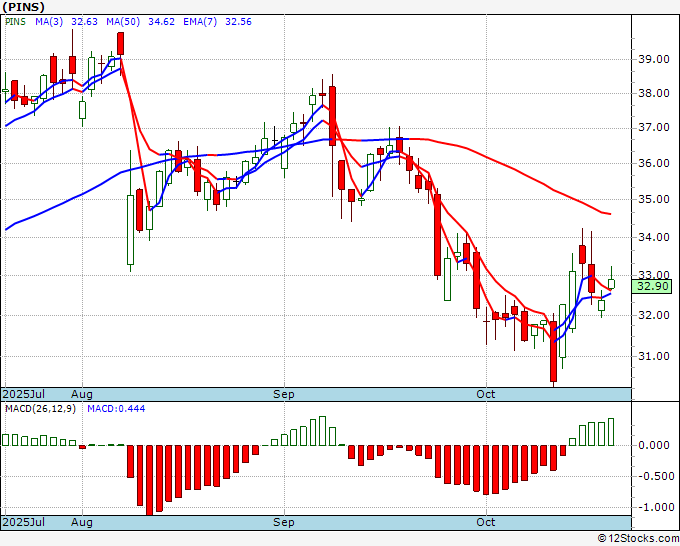Click the 0.000 MACD axis label

coord(654,445)
